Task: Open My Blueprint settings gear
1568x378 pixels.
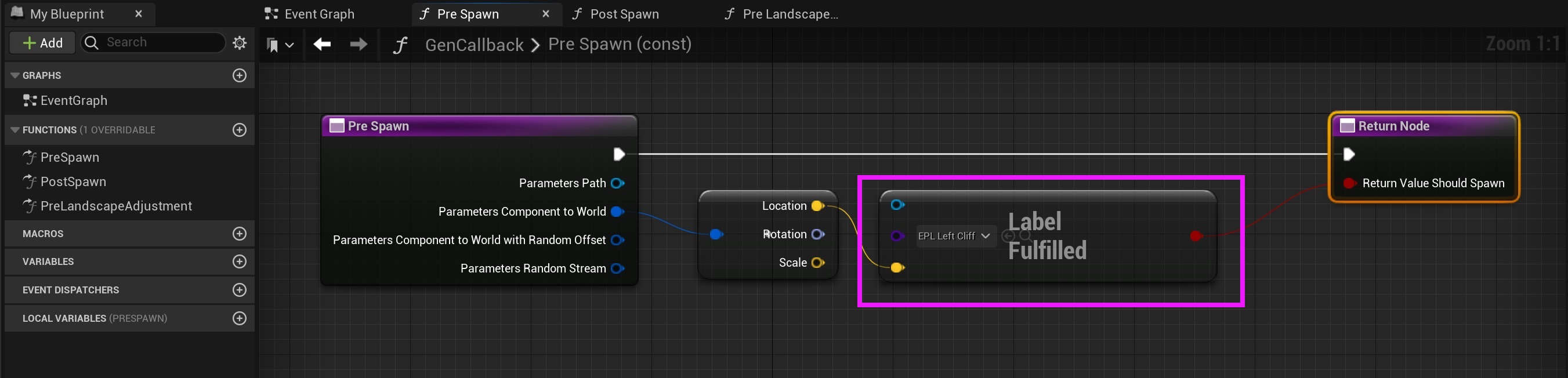Action: point(240,42)
